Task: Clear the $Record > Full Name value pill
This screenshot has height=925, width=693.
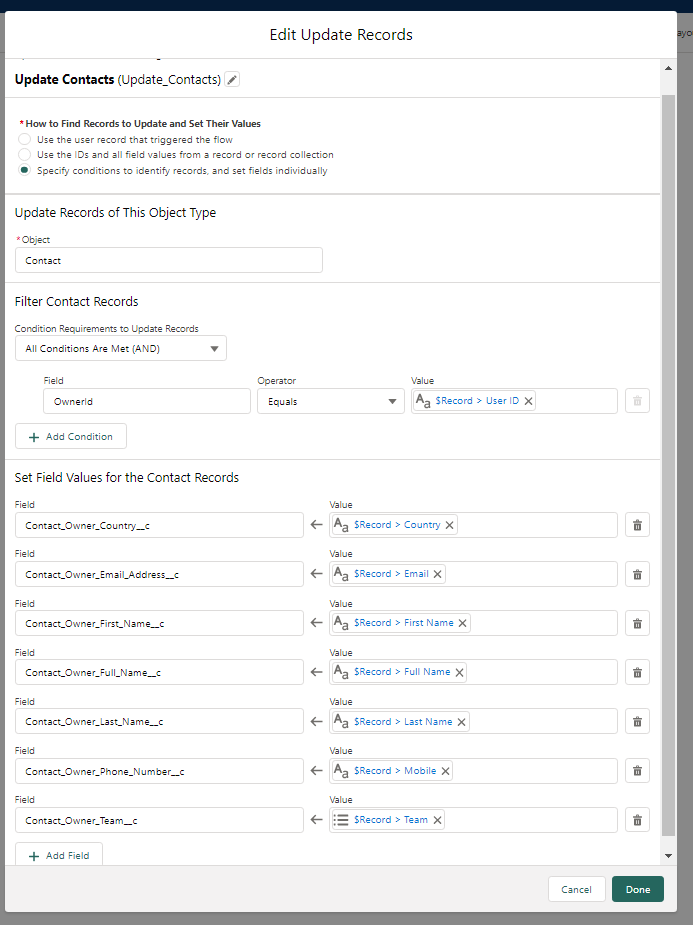Action: pyautogui.click(x=460, y=673)
